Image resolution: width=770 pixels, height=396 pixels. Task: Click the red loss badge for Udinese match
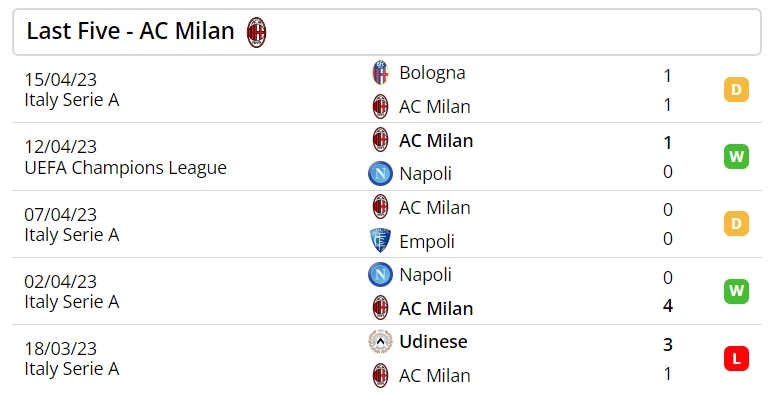736,358
